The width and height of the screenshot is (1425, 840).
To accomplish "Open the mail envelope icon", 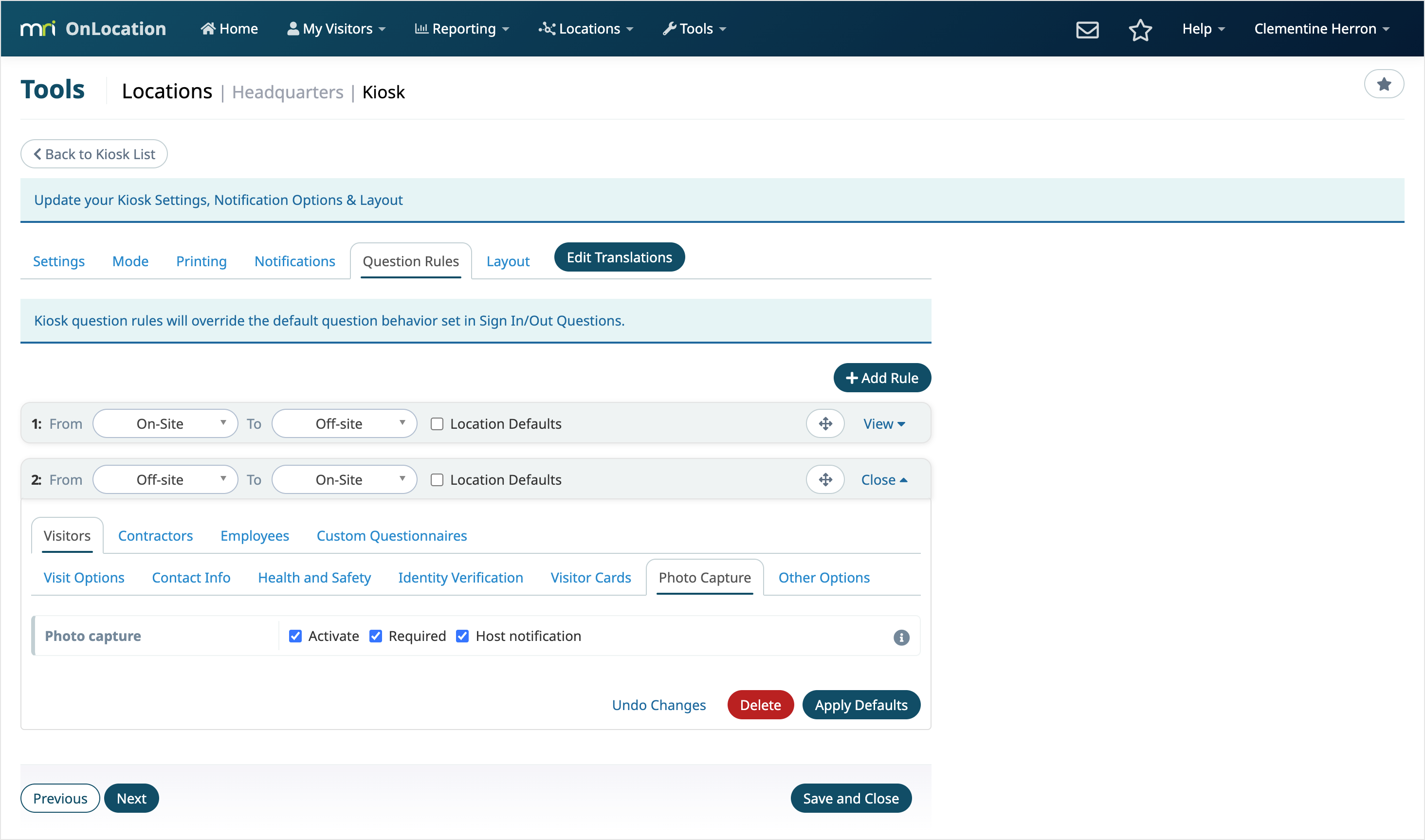I will pos(1087,29).
